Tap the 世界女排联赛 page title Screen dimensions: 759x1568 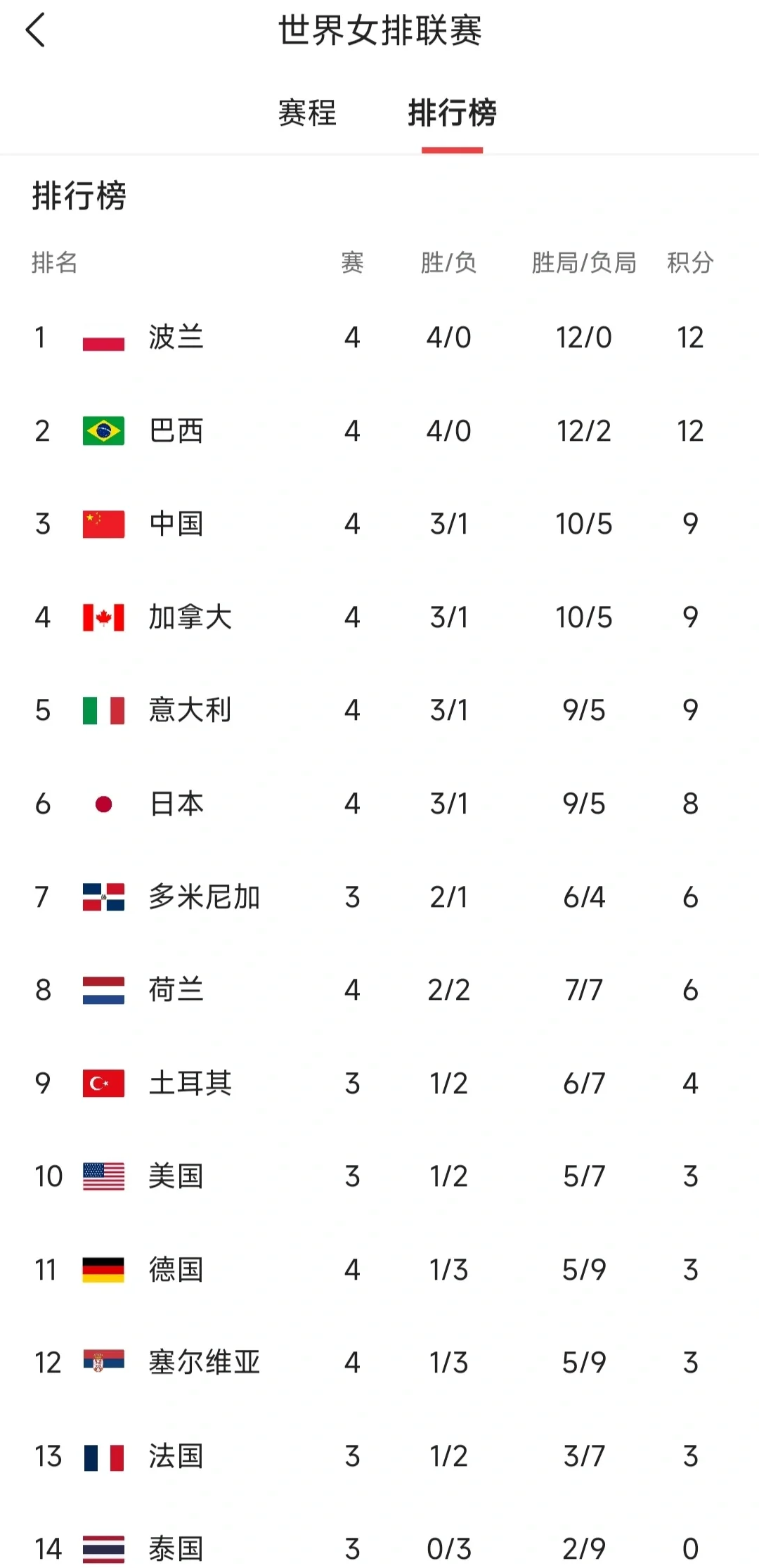pyautogui.click(x=379, y=31)
